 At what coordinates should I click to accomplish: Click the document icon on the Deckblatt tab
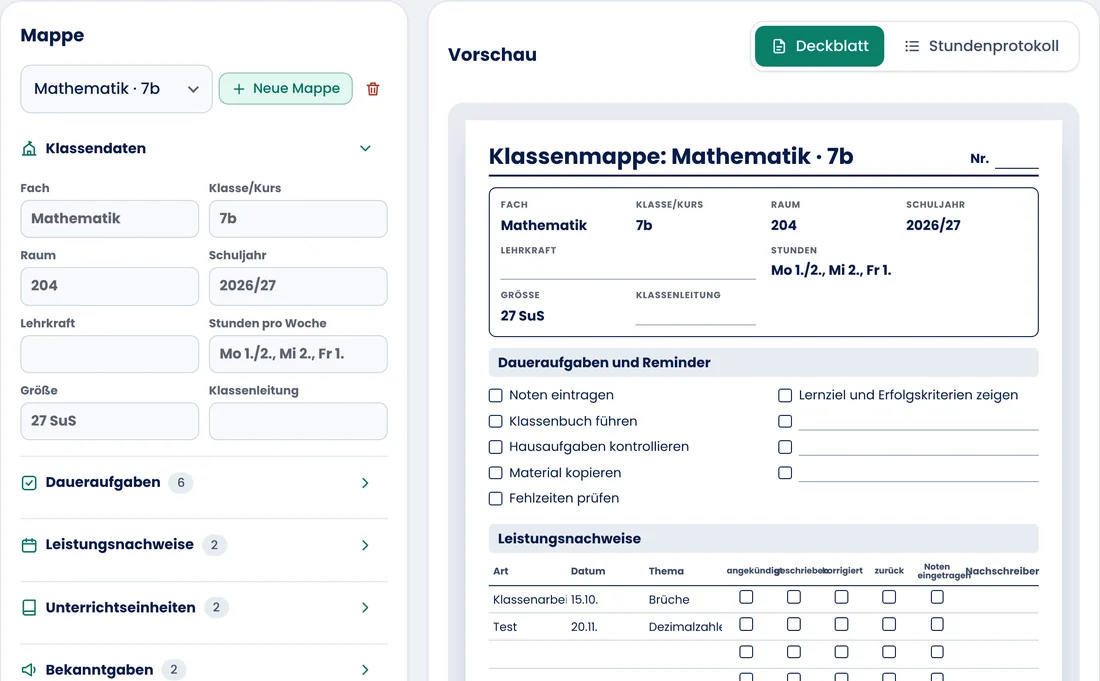(x=779, y=46)
